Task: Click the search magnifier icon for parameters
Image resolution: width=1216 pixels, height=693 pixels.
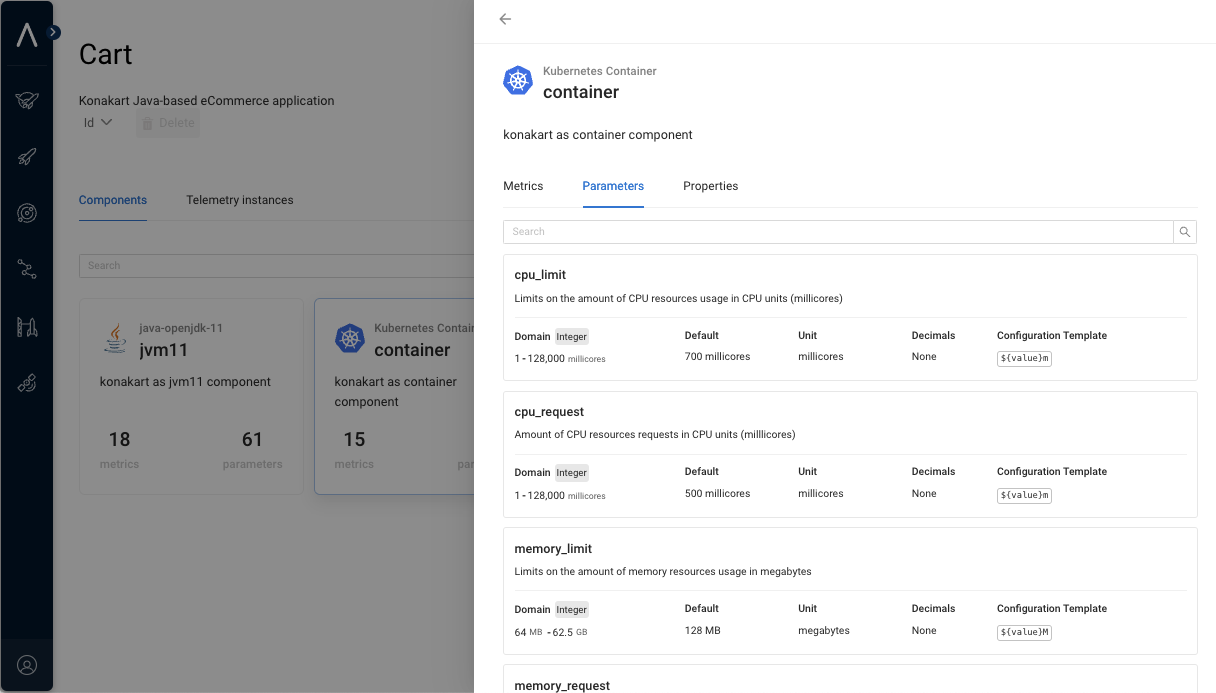Action: [x=1184, y=232]
